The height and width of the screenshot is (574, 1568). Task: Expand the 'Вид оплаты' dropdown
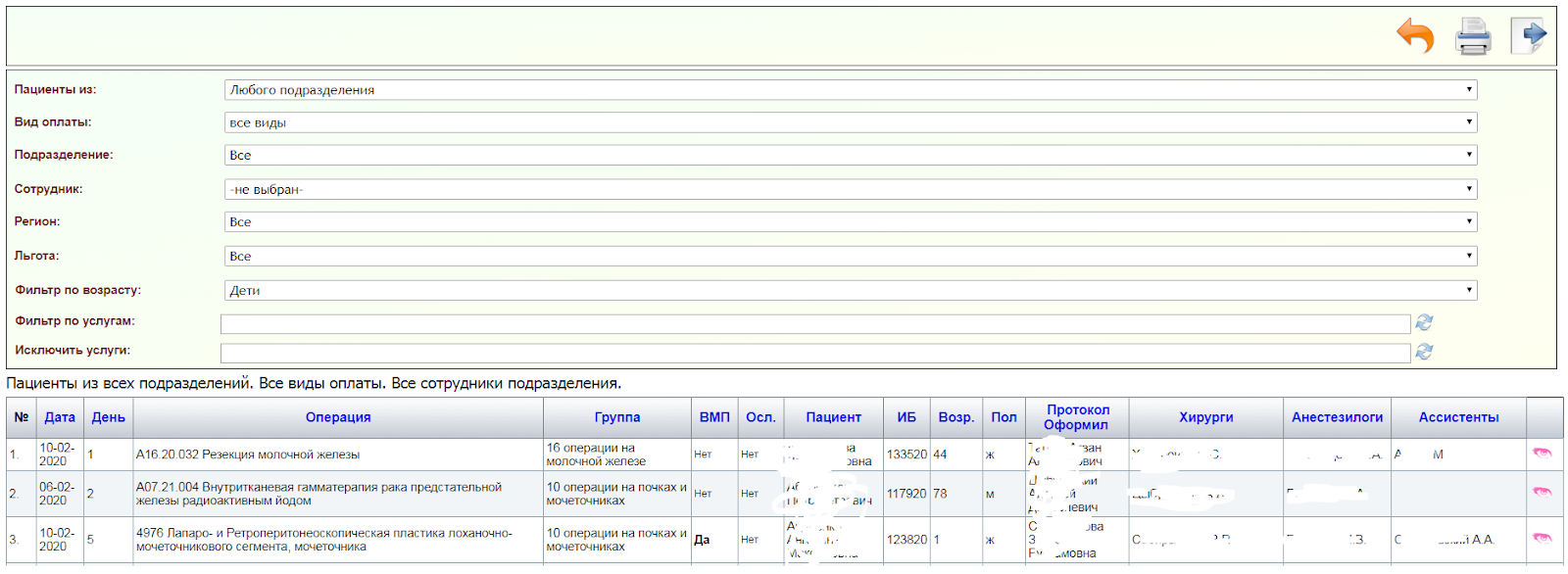850,122
